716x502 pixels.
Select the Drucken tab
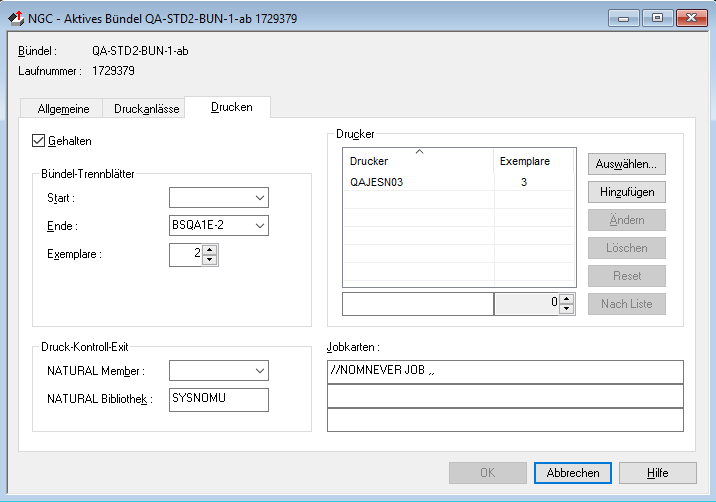[231, 107]
